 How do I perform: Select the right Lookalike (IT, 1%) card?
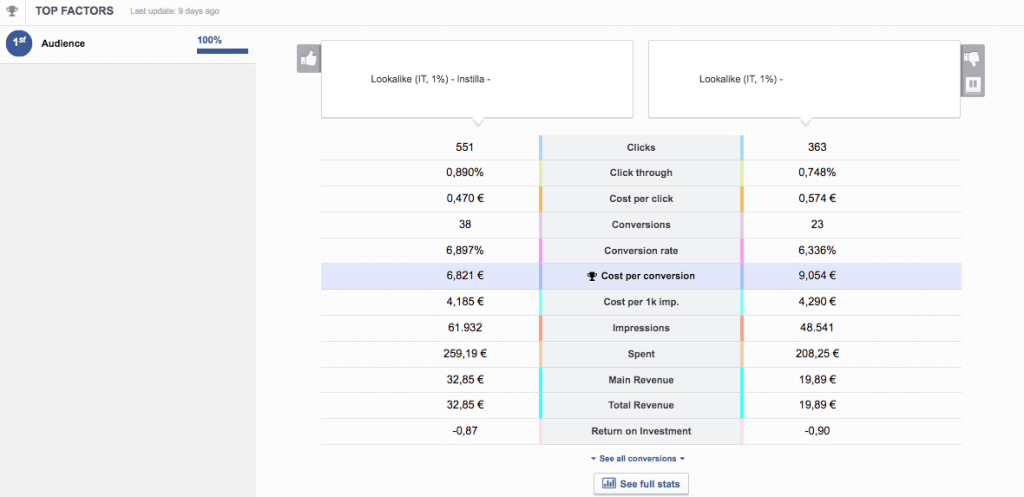[804, 79]
